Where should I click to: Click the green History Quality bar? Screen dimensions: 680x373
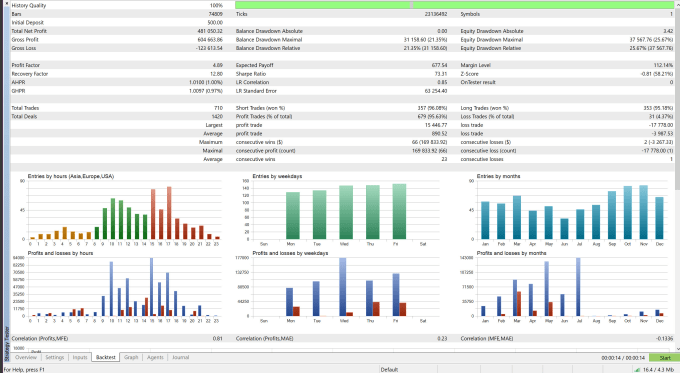454,5
